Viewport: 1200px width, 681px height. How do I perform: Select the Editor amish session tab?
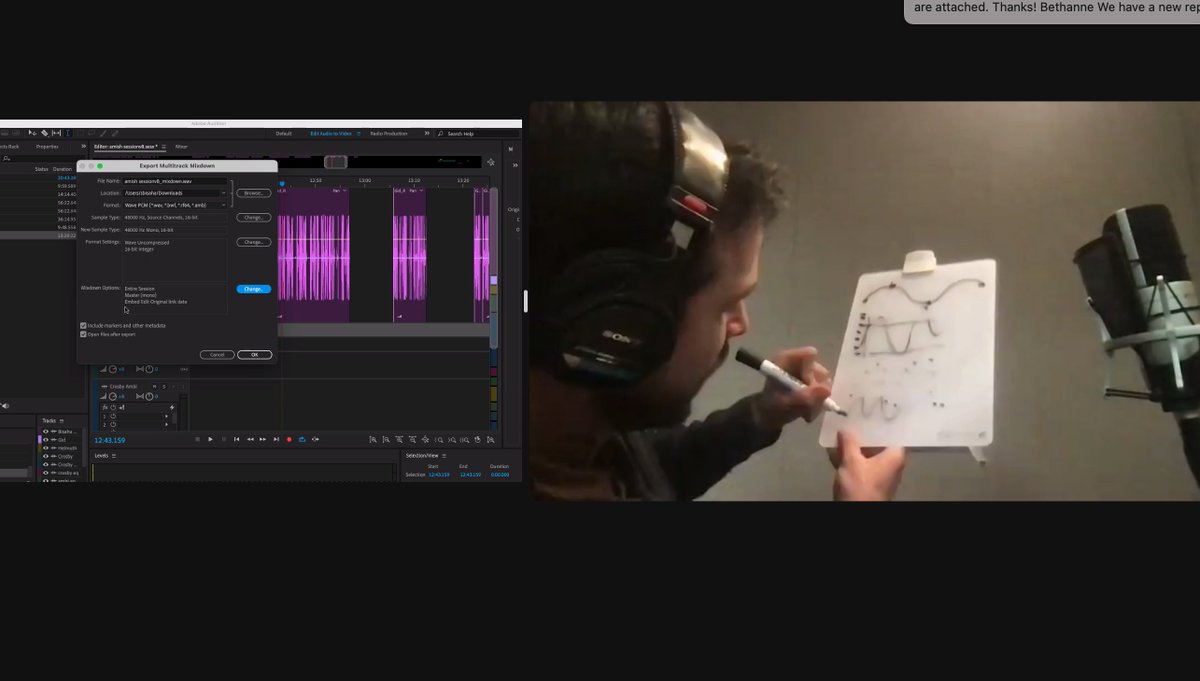tap(127, 147)
